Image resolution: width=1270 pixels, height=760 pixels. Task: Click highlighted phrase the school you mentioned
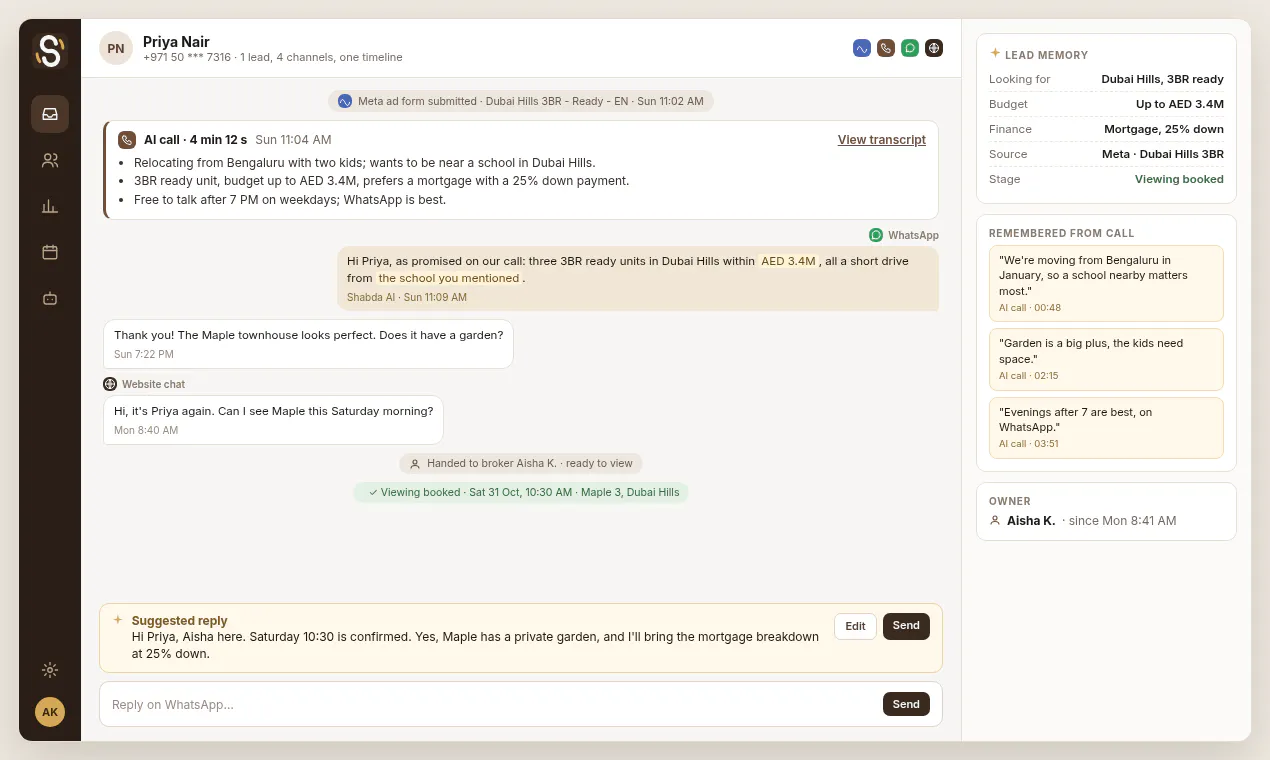449,278
